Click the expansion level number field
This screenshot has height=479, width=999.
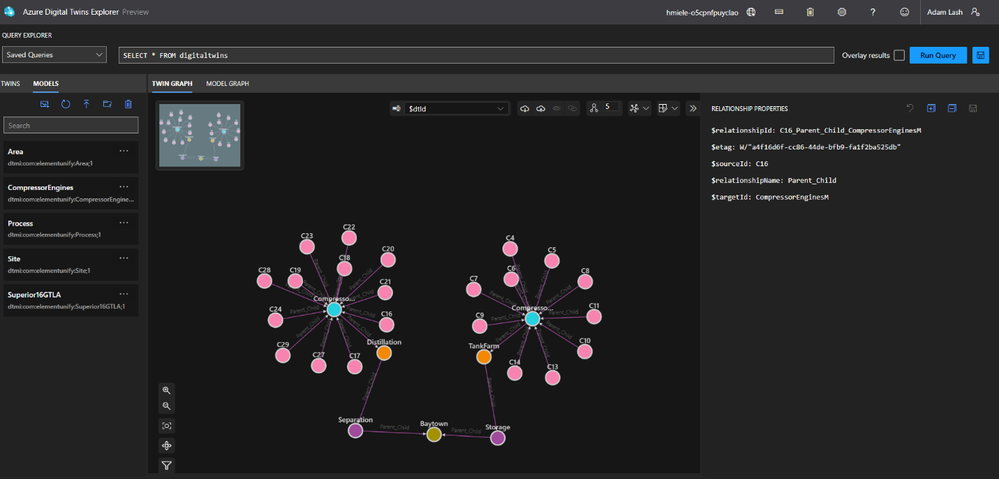(611, 108)
